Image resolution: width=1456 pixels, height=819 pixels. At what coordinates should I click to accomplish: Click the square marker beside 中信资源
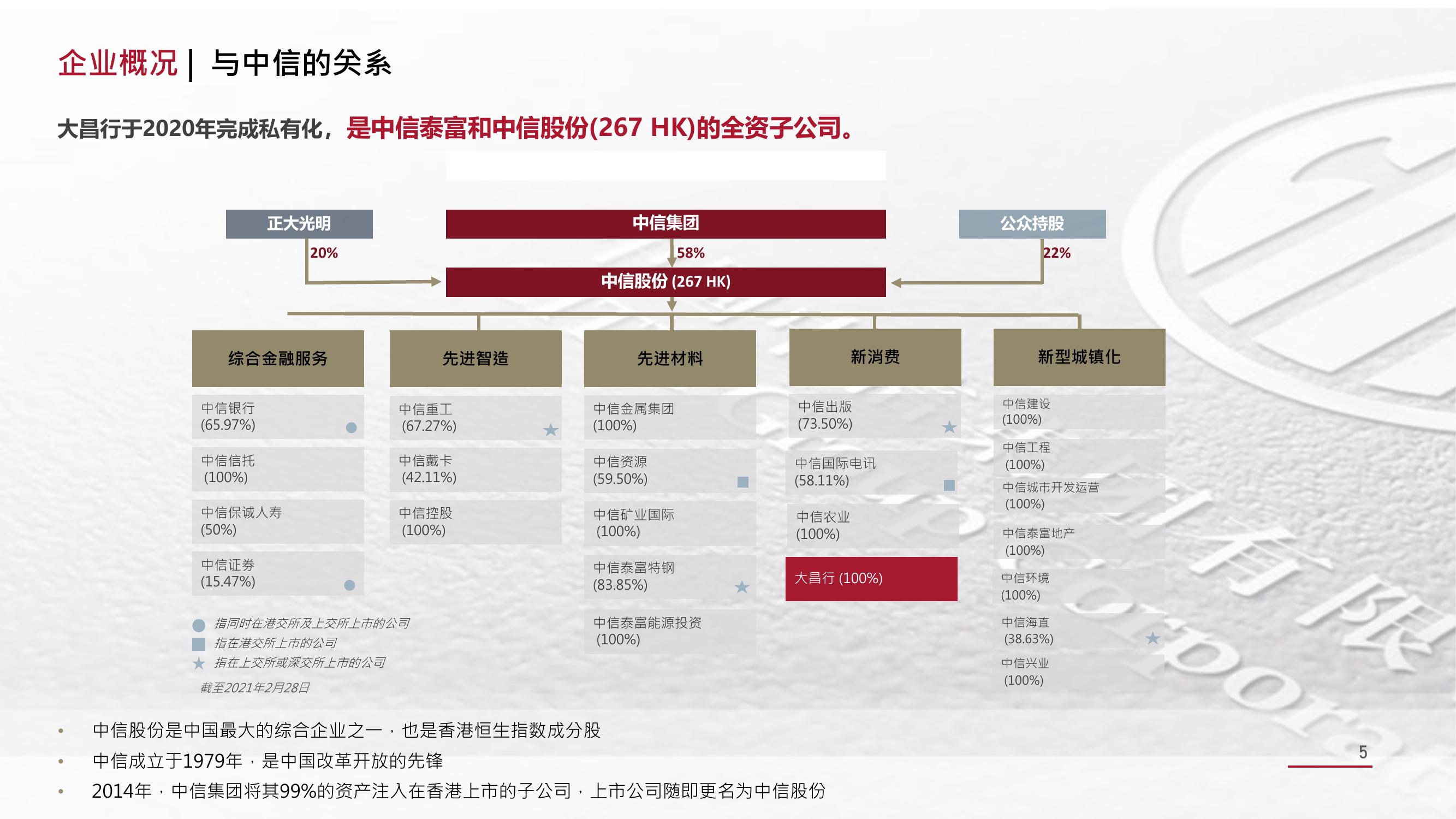(x=742, y=482)
